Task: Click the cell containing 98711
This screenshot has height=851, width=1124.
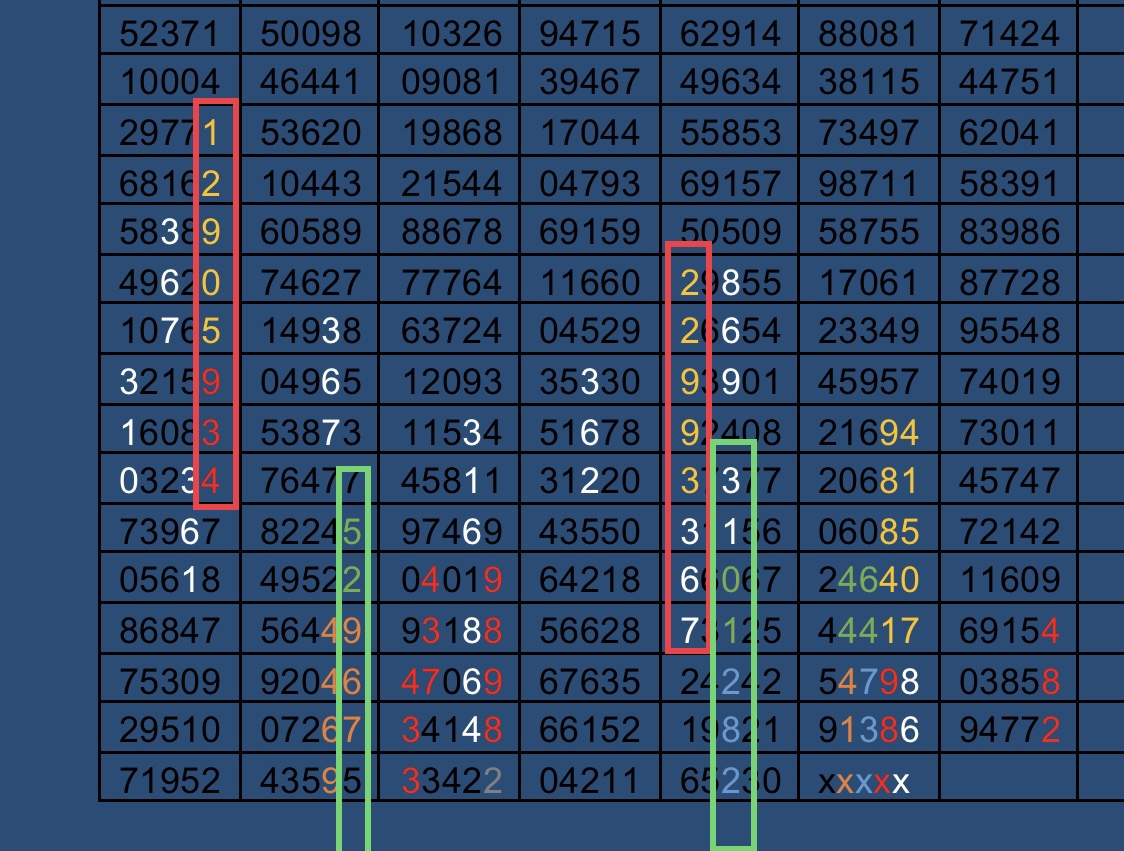Action: [x=868, y=182]
